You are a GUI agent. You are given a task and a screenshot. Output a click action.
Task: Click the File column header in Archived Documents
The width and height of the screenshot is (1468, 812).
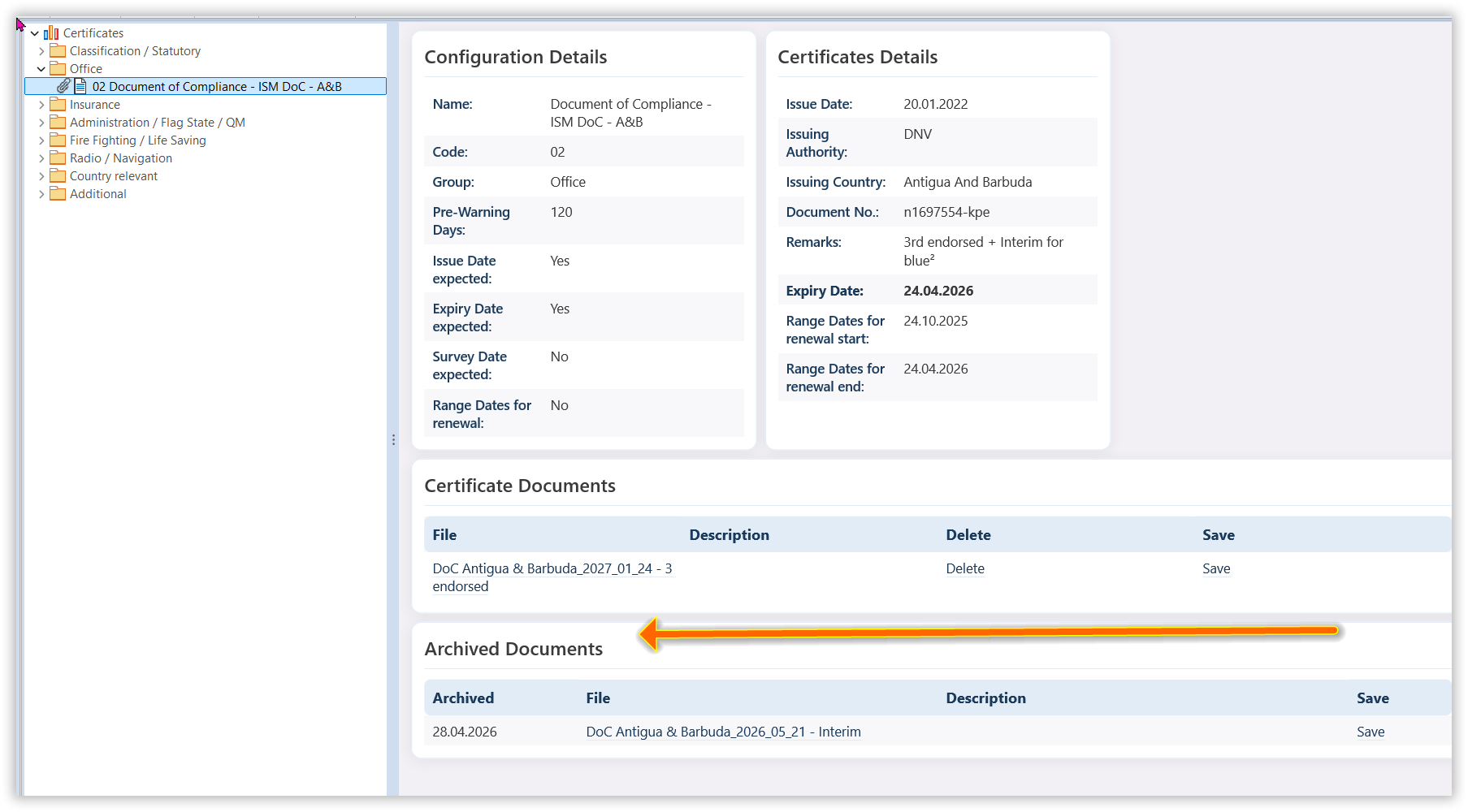[x=598, y=698]
